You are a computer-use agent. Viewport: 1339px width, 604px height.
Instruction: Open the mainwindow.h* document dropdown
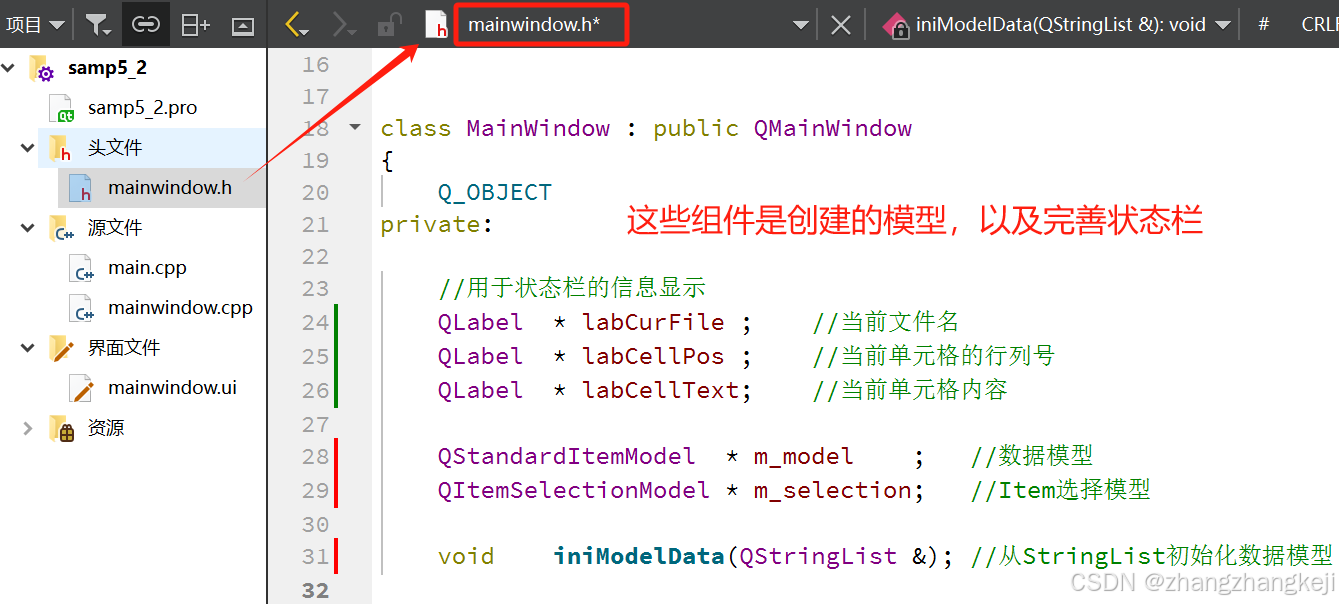coord(801,25)
